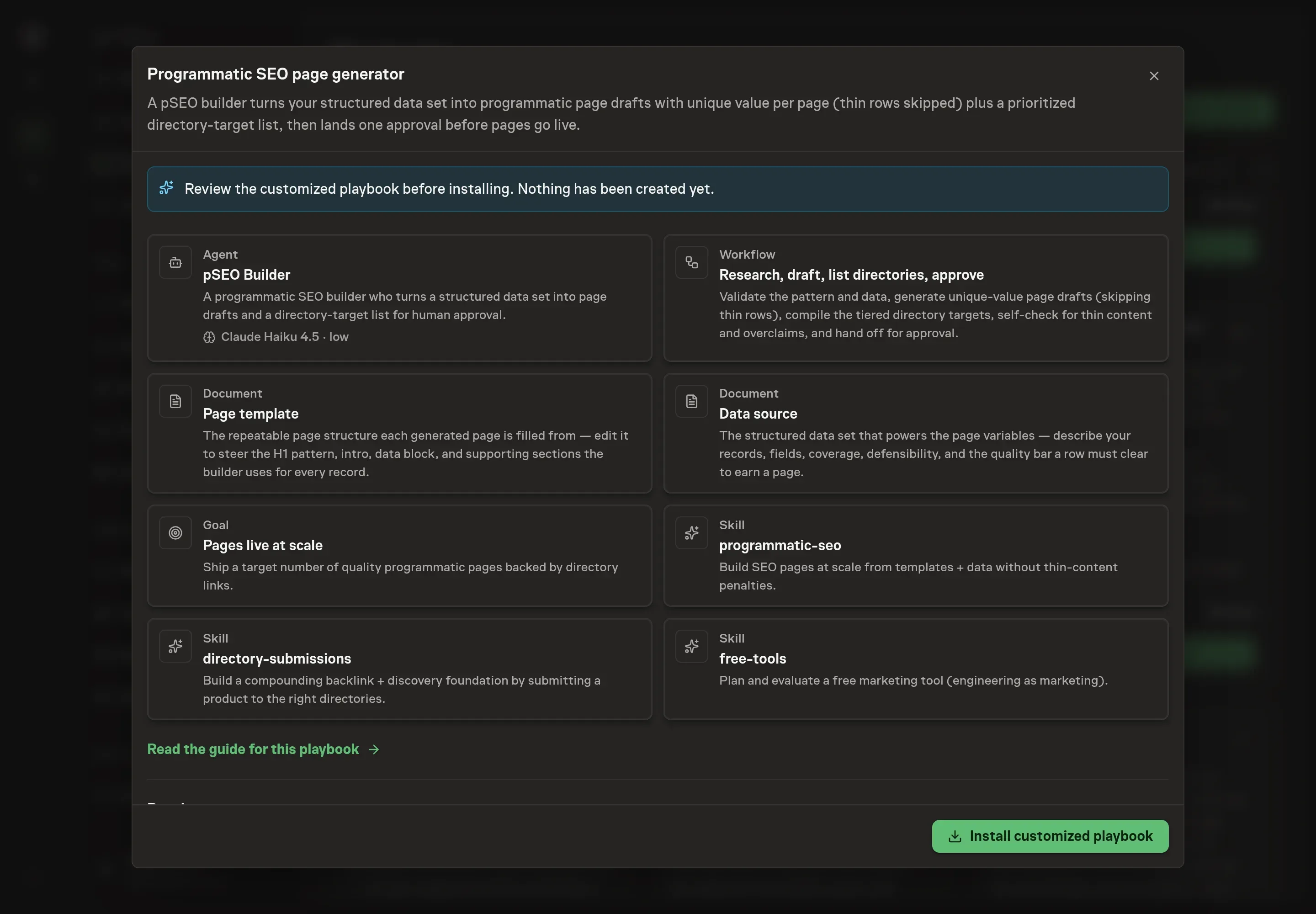Select the free-tools skill name
1316x914 pixels.
(x=752, y=659)
